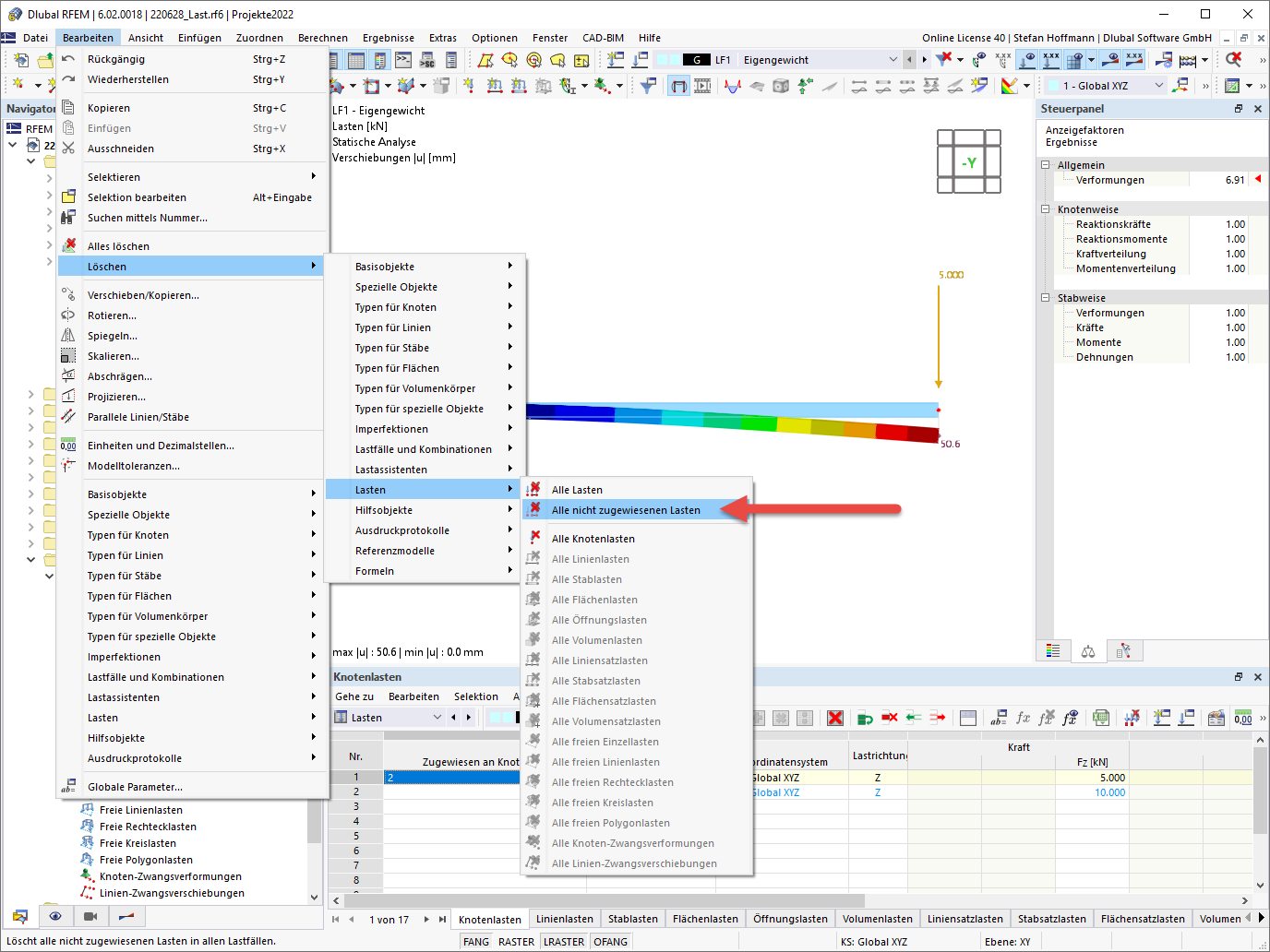Click the global parameters ab= icon in the table toolbar
The height and width of the screenshot is (952, 1270).
pyautogui.click(x=999, y=718)
